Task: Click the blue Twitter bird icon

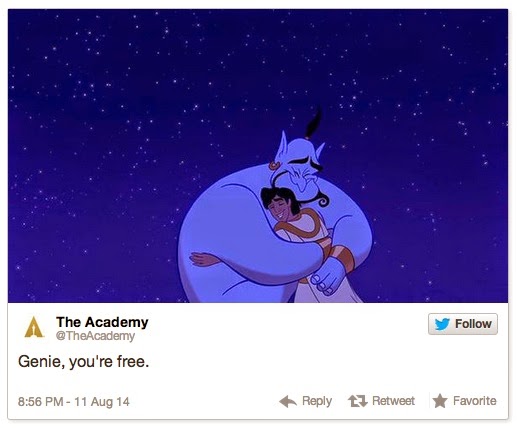Action: [442, 324]
